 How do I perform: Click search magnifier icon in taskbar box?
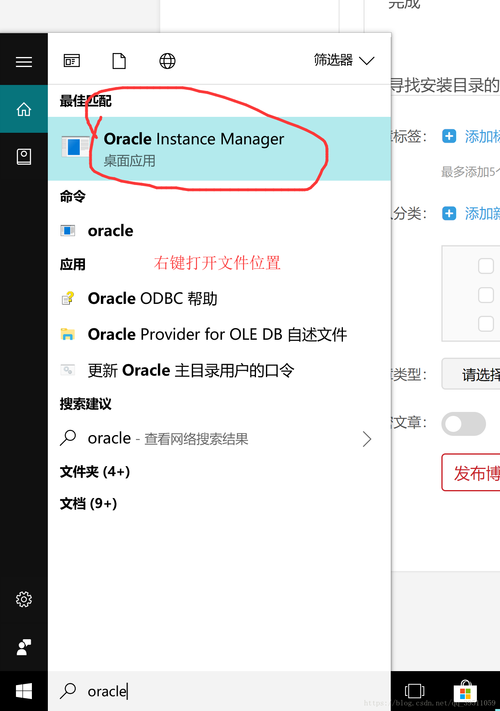click(68, 691)
